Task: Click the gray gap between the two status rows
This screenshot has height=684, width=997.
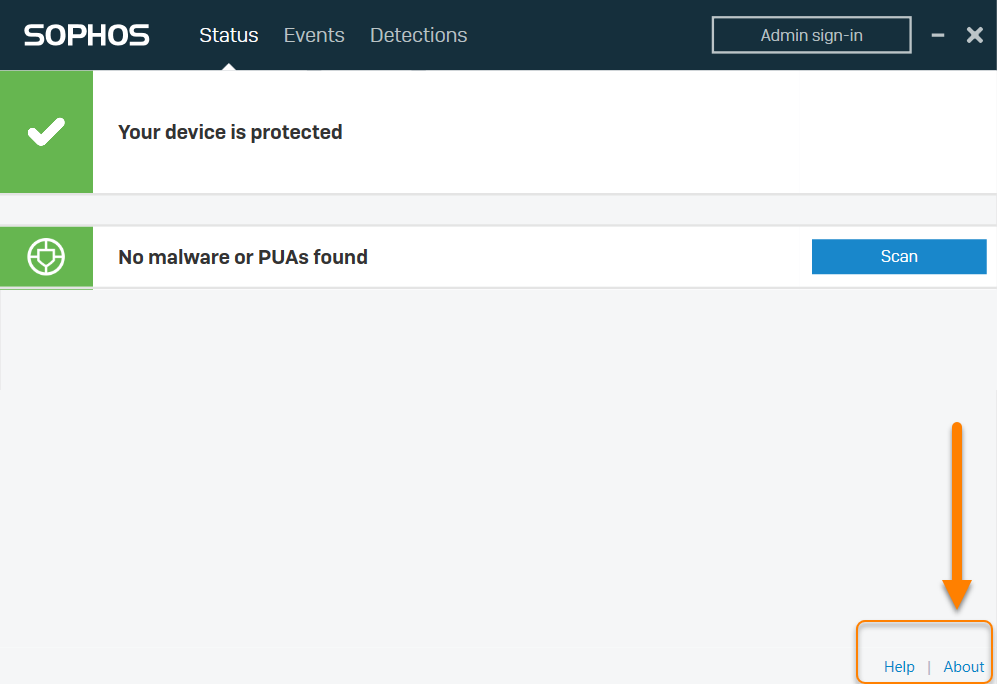Action: pos(498,210)
